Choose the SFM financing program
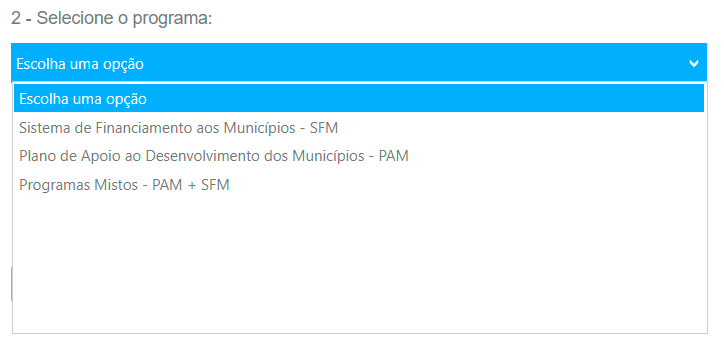This screenshot has height=361, width=724. click(x=359, y=128)
